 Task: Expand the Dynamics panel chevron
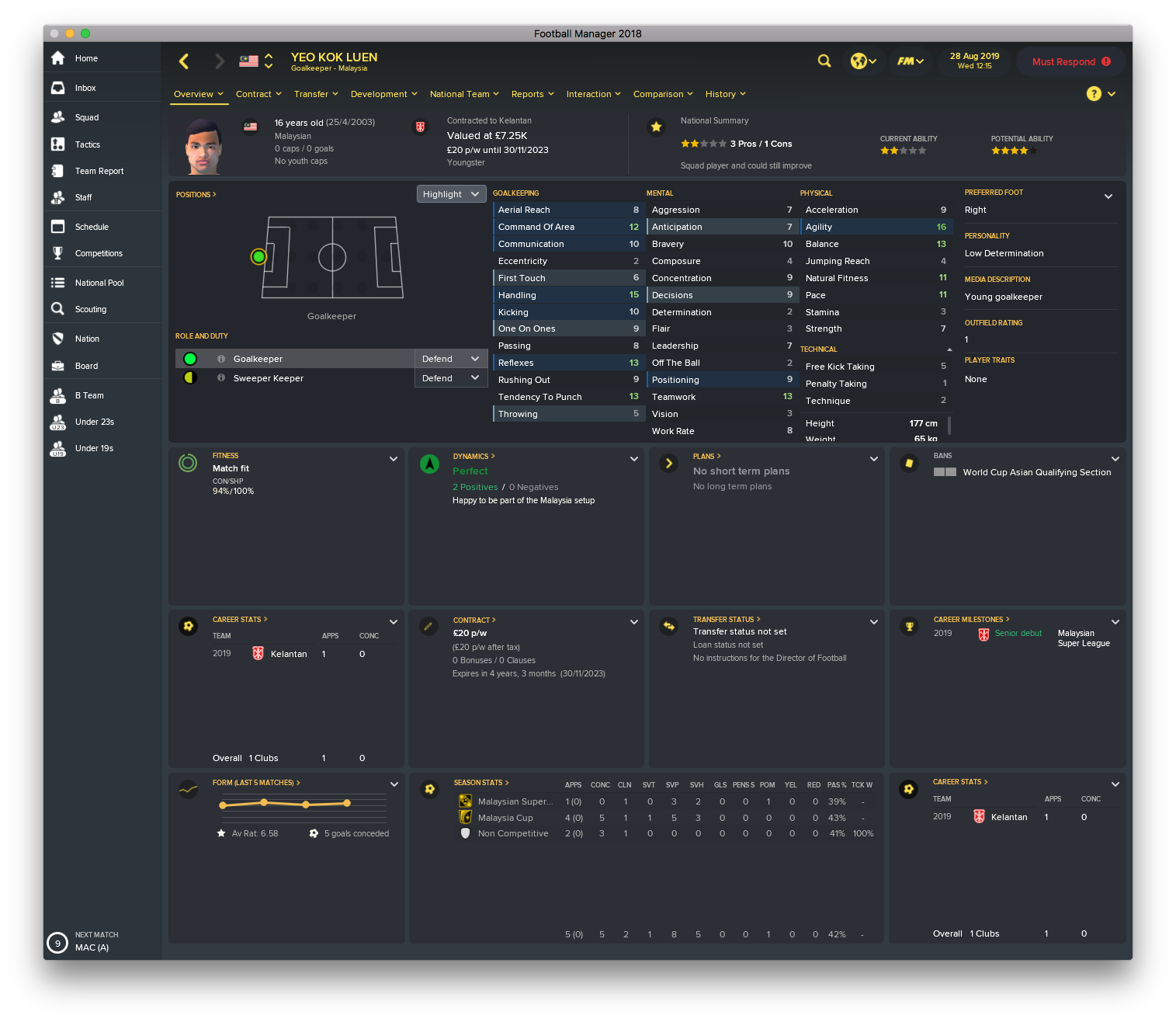pyautogui.click(x=634, y=459)
